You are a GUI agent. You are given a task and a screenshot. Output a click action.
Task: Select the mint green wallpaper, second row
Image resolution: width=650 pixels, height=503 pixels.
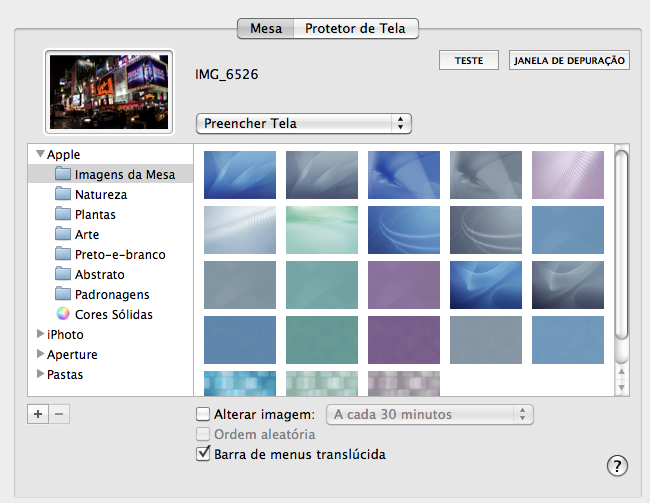tap(322, 230)
